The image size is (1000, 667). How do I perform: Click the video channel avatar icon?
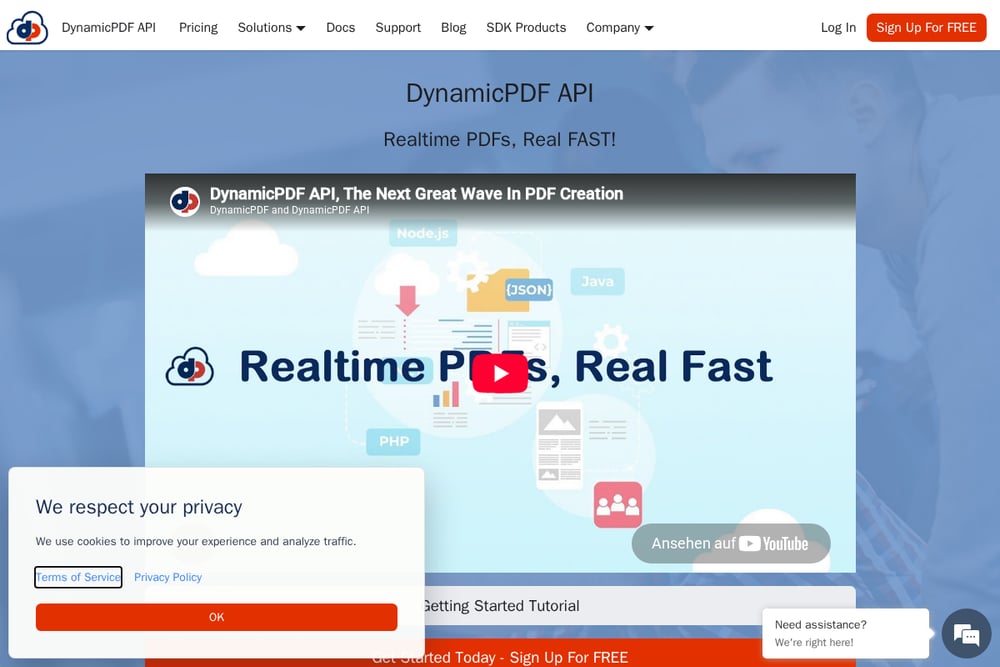185,202
